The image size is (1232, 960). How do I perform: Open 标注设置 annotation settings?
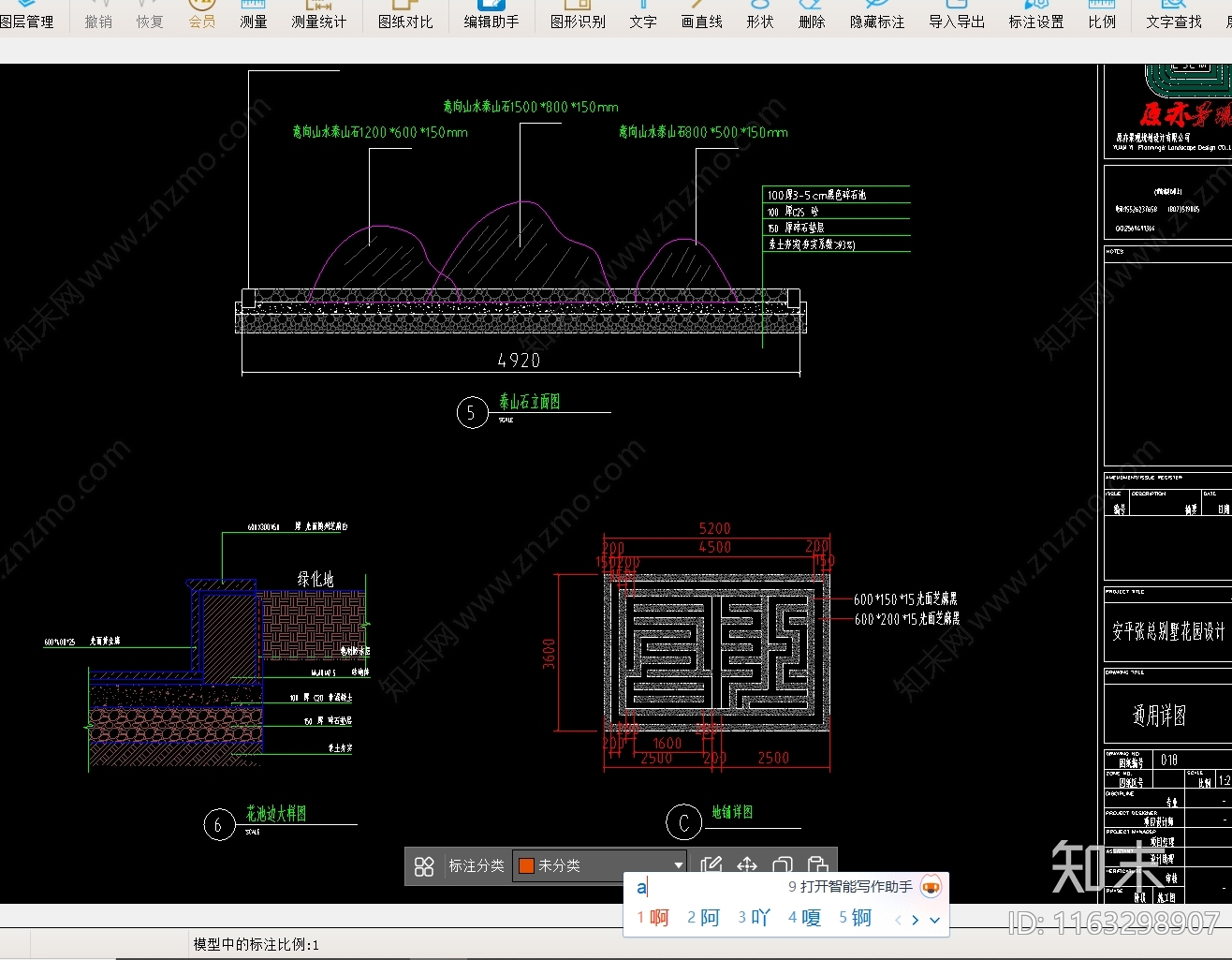pyautogui.click(x=1036, y=16)
